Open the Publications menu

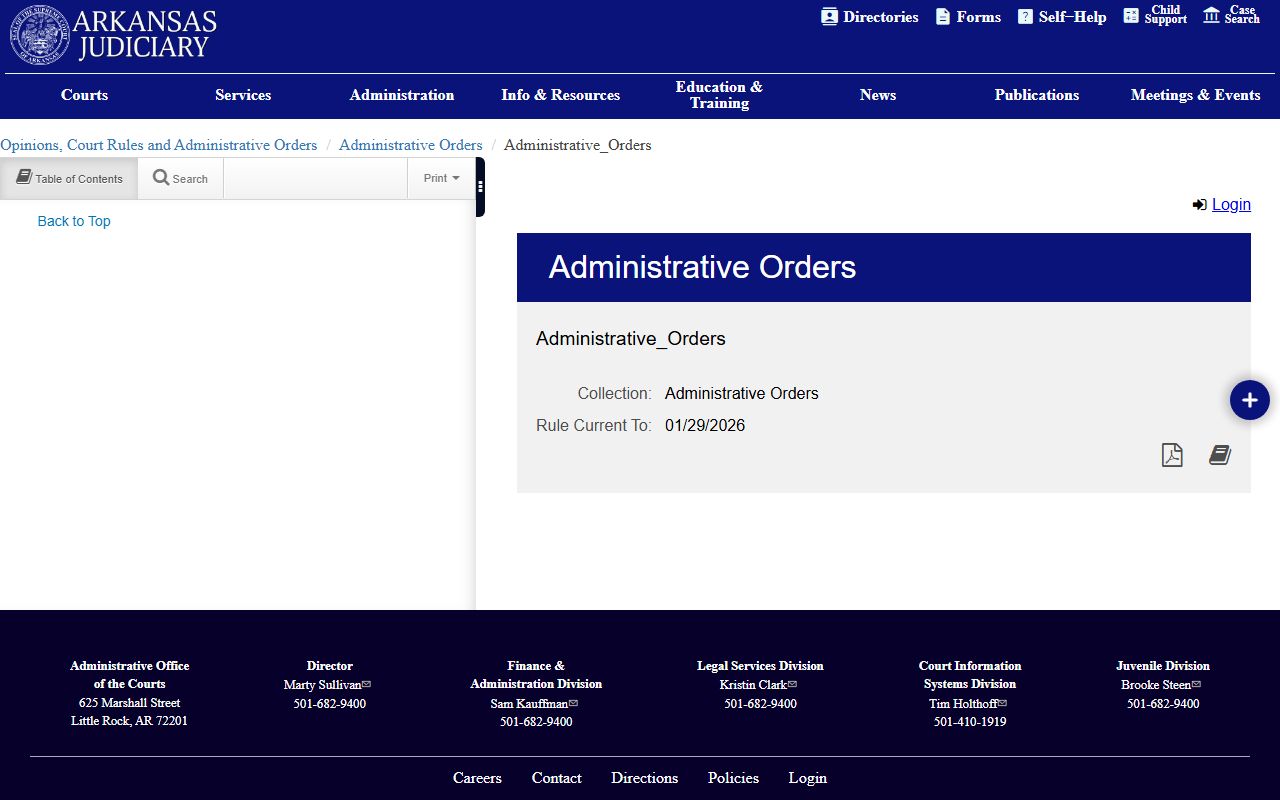[1037, 95]
